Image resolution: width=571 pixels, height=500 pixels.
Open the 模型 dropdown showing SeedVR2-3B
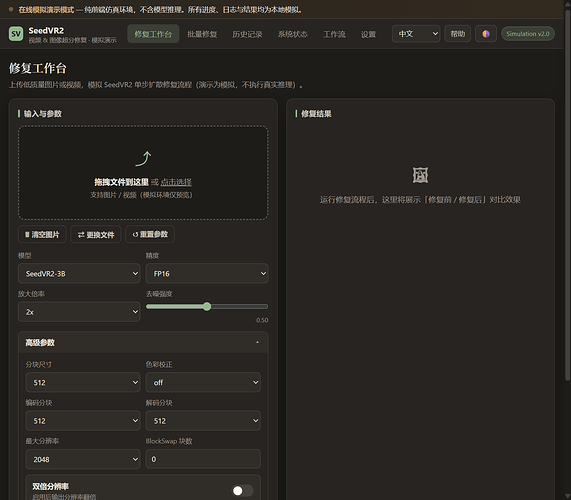(79, 273)
